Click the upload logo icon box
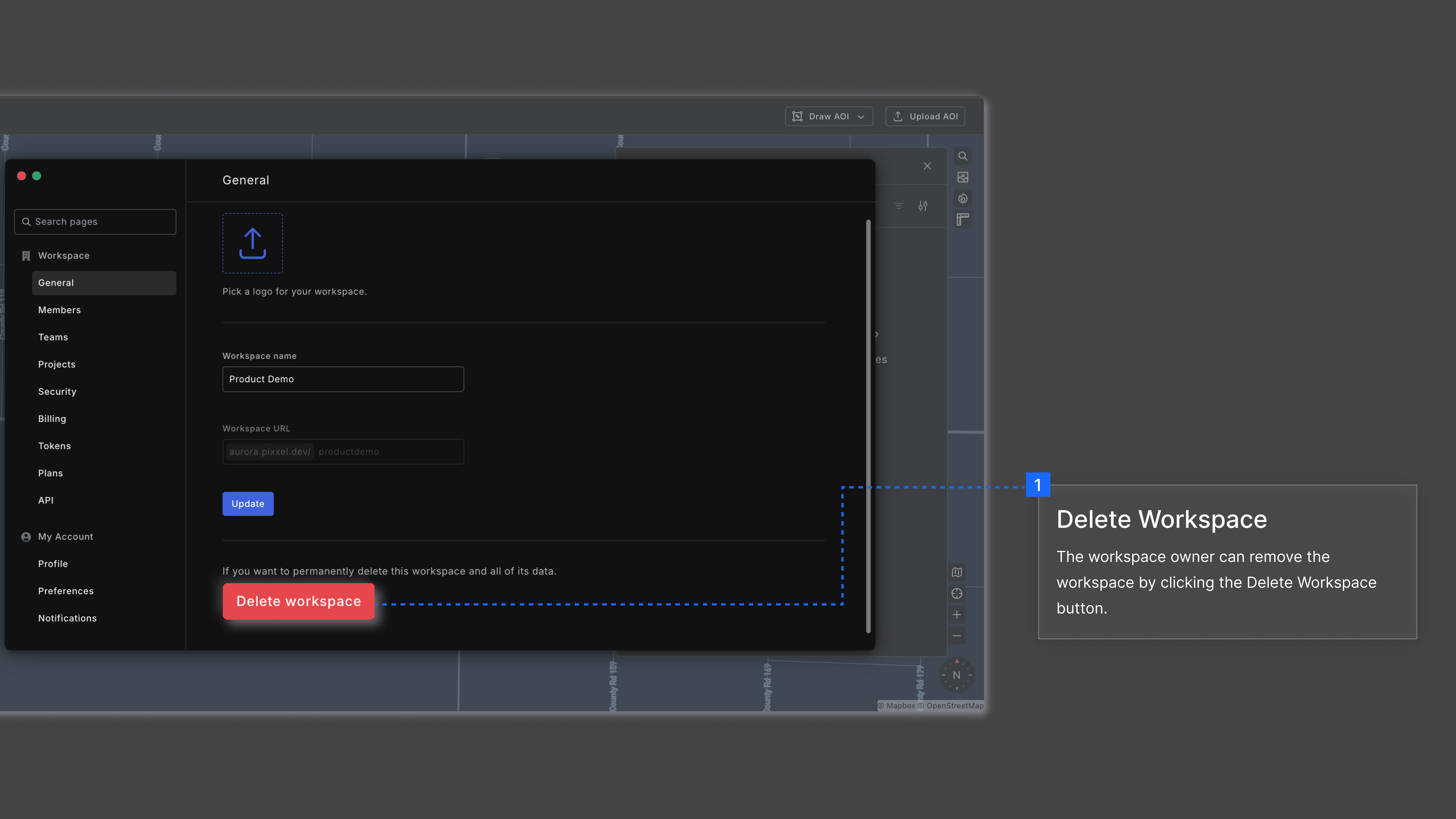1456x819 pixels. tap(252, 243)
